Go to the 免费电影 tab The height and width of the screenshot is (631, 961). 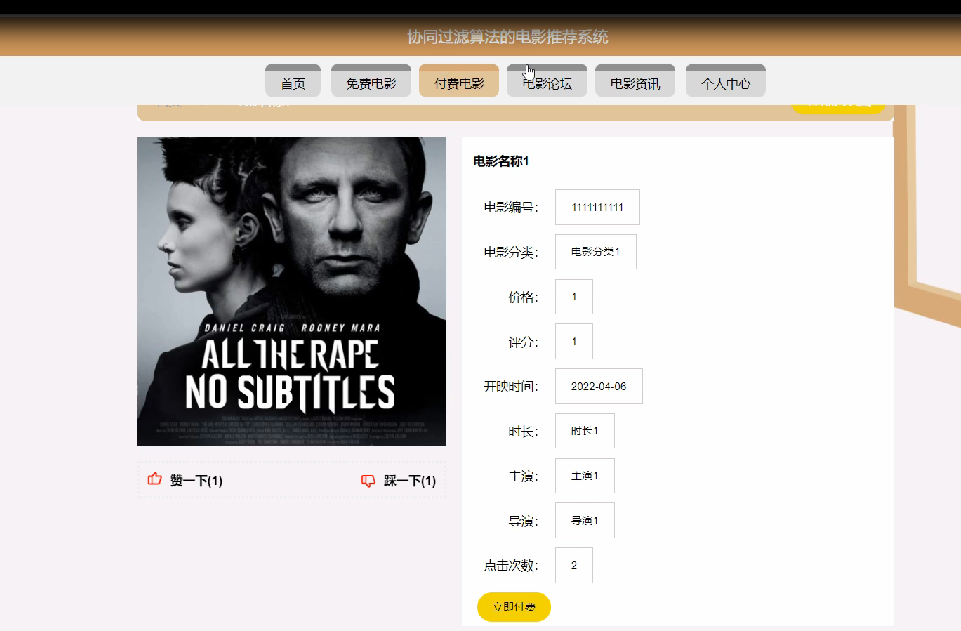tap(371, 81)
